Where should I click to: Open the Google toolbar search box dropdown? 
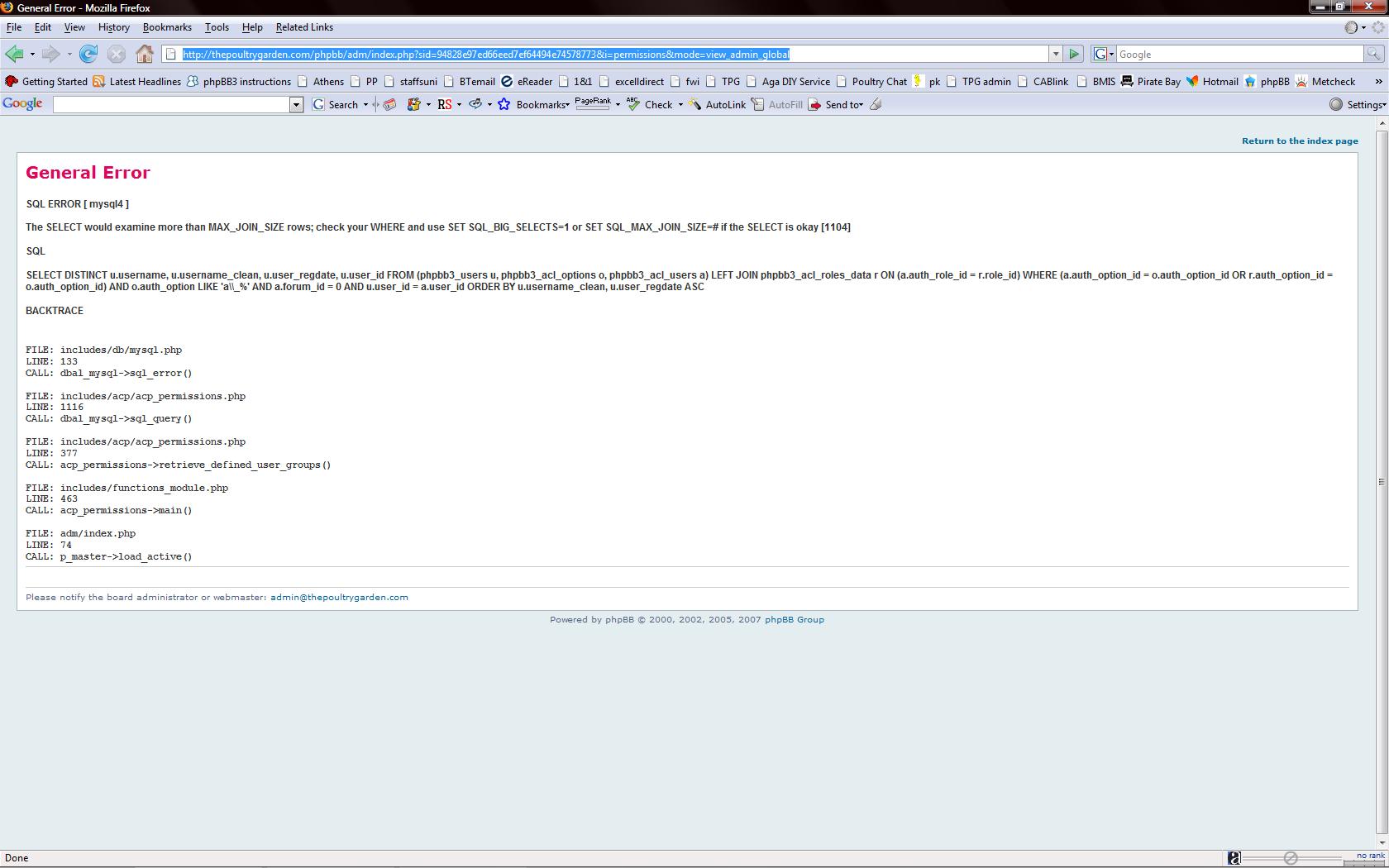coord(296,105)
